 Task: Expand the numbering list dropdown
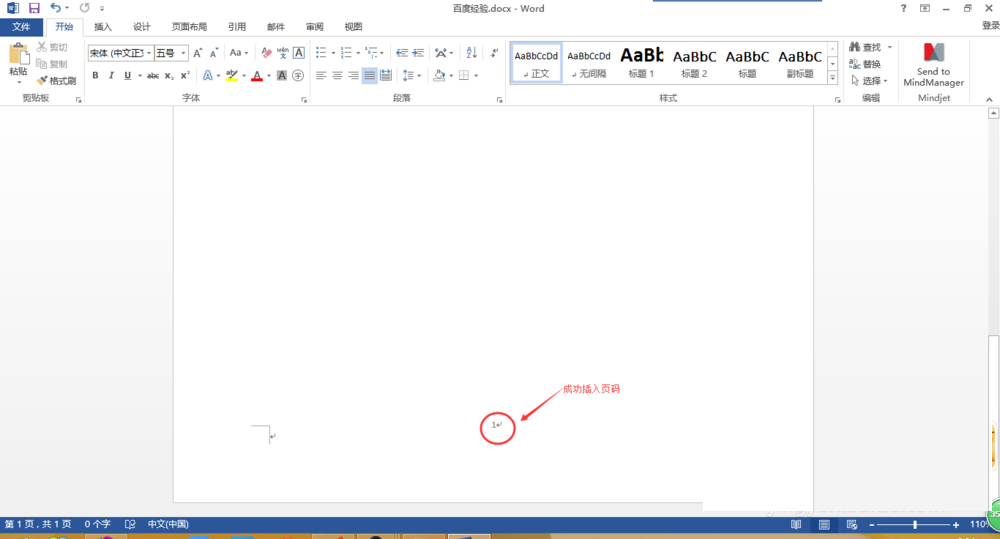(x=358, y=53)
